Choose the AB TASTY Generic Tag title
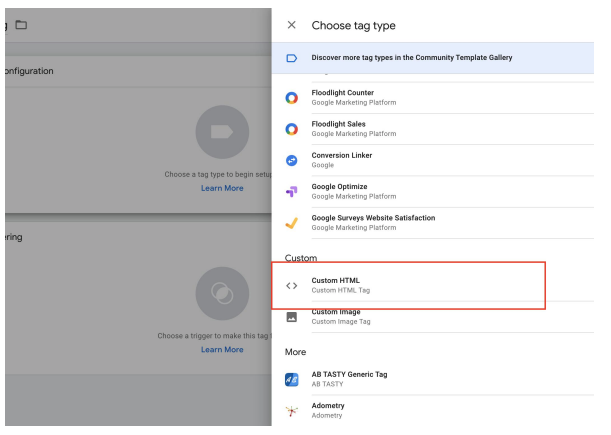The height and width of the screenshot is (435, 611). (x=349, y=374)
